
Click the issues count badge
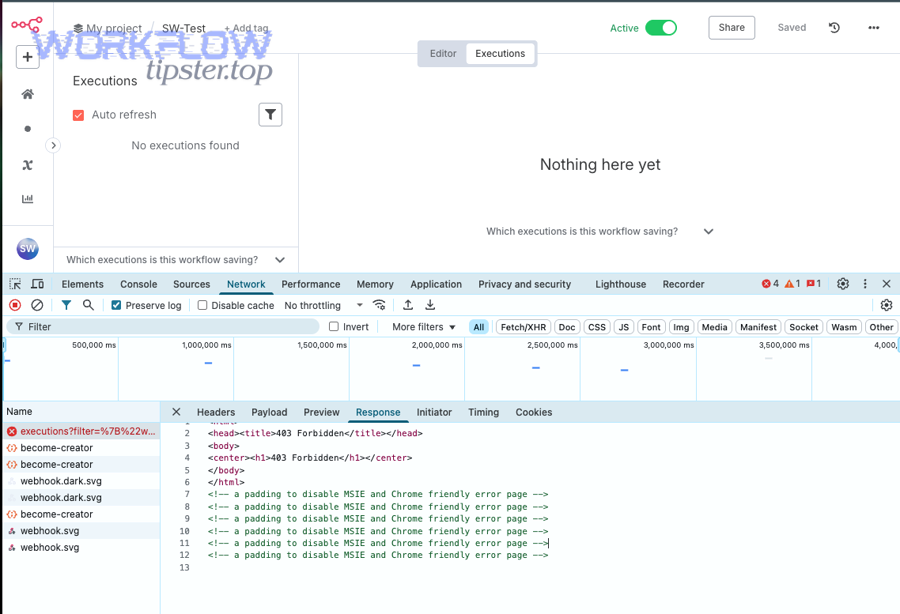(814, 284)
